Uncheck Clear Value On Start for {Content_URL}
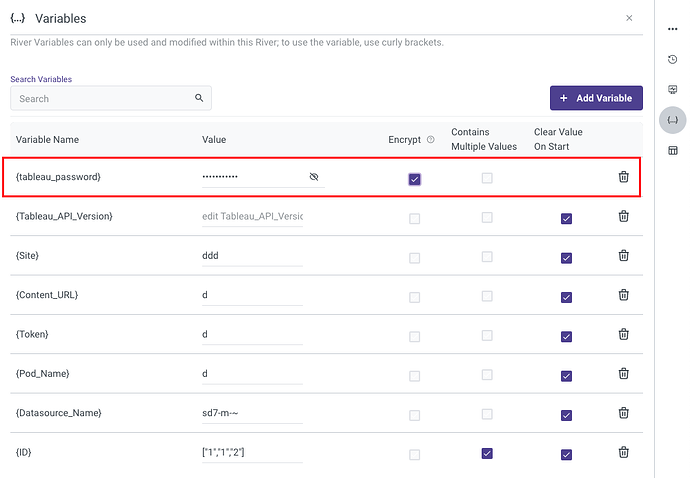The image size is (690, 478). click(566, 297)
